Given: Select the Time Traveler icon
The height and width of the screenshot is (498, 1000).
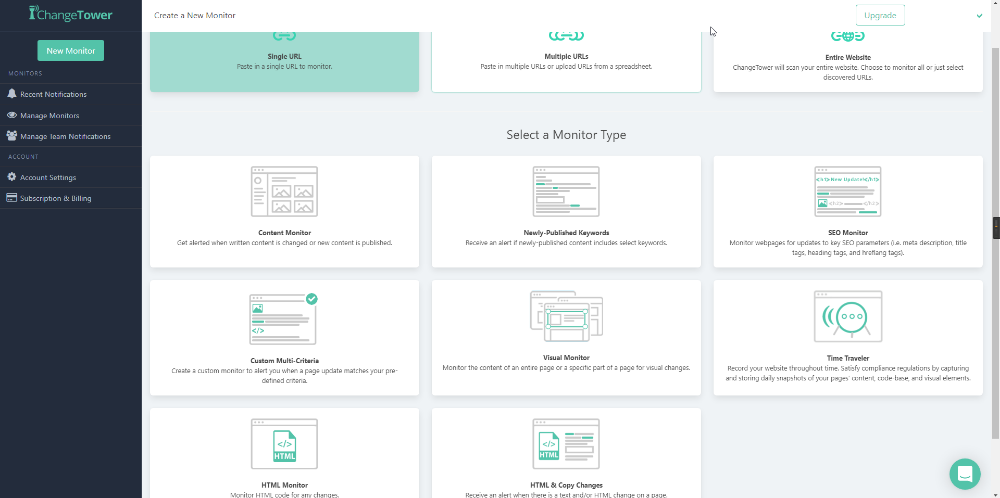Looking at the screenshot, I should click(847, 316).
